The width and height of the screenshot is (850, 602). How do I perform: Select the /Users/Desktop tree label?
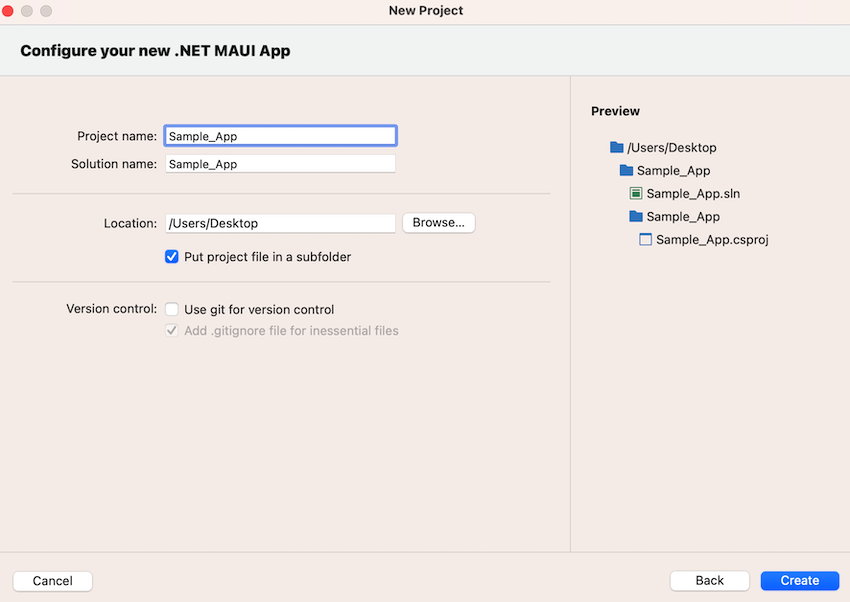click(x=672, y=147)
